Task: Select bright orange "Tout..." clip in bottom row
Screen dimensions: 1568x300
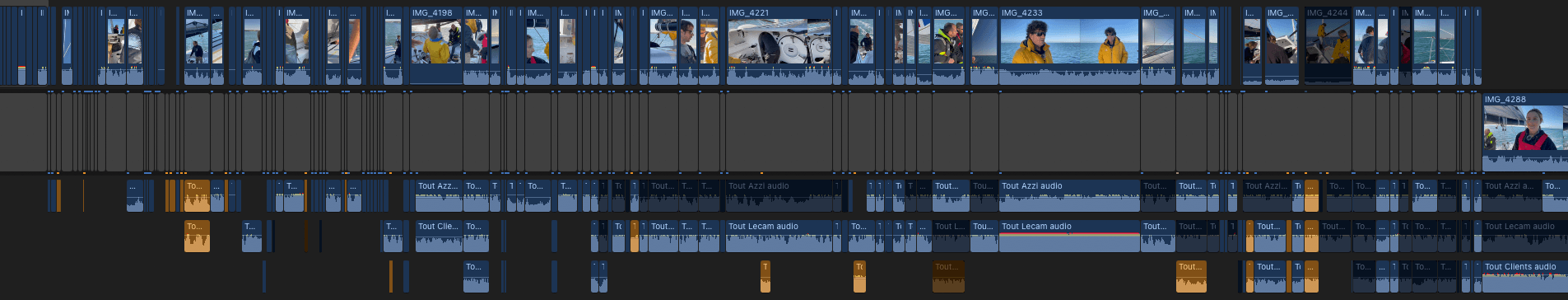Action: pyautogui.click(x=1191, y=277)
